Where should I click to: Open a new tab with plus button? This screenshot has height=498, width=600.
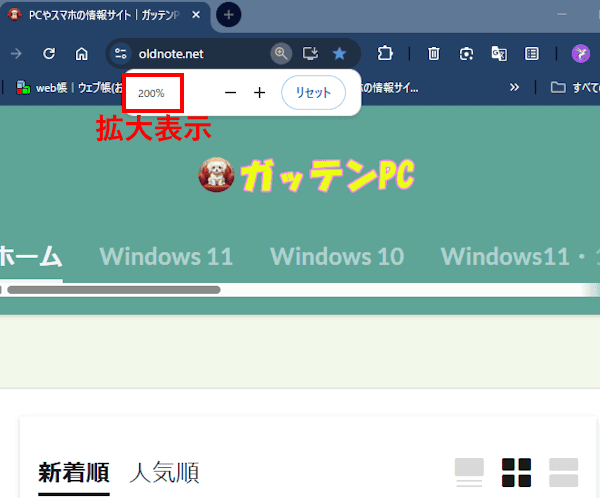(x=228, y=15)
